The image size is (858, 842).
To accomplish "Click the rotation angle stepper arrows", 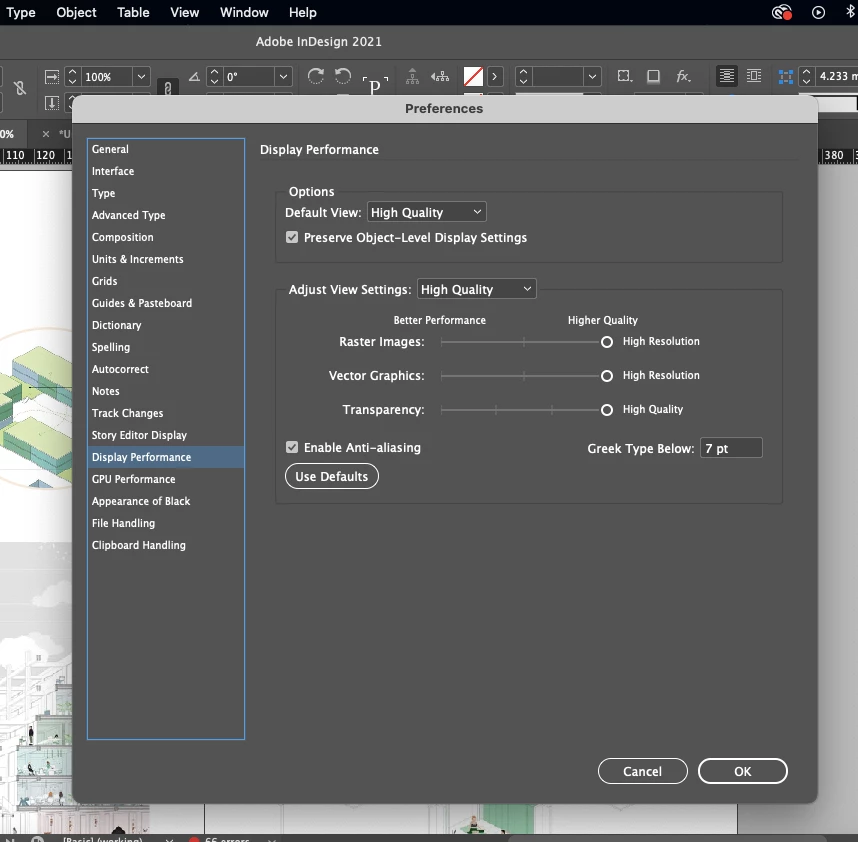I will click(x=214, y=77).
